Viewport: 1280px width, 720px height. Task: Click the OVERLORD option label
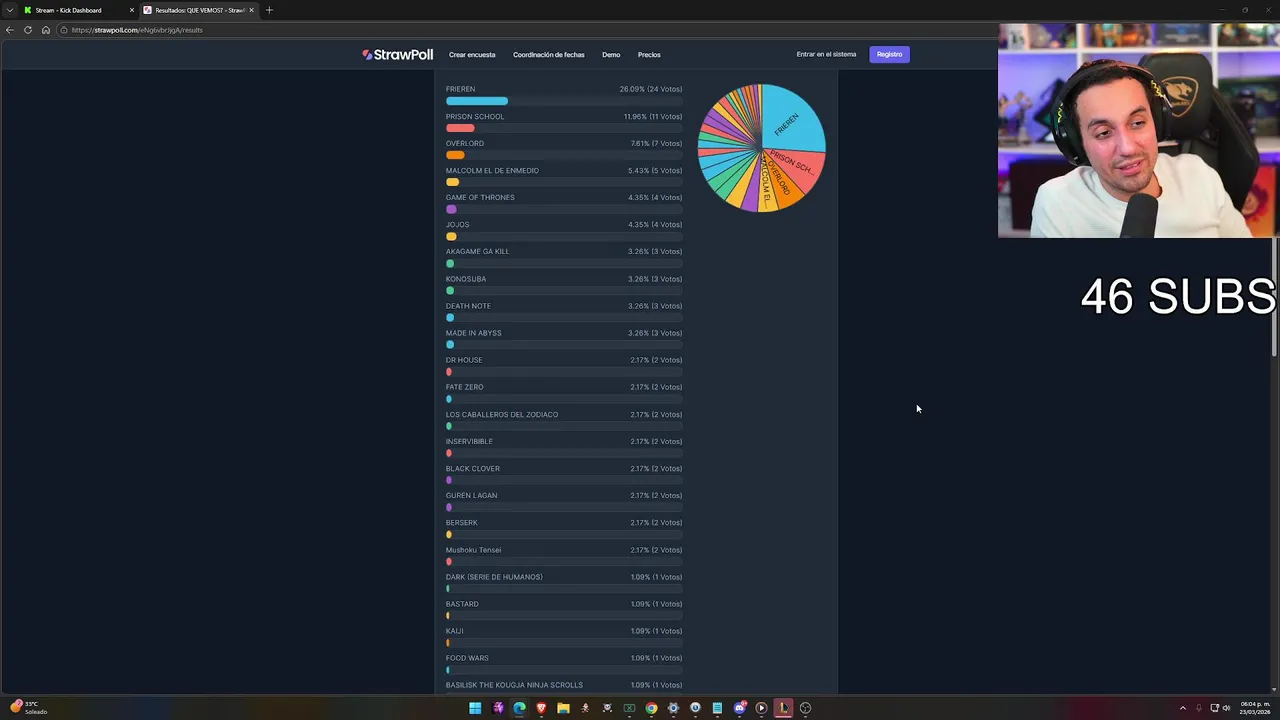pyautogui.click(x=465, y=143)
